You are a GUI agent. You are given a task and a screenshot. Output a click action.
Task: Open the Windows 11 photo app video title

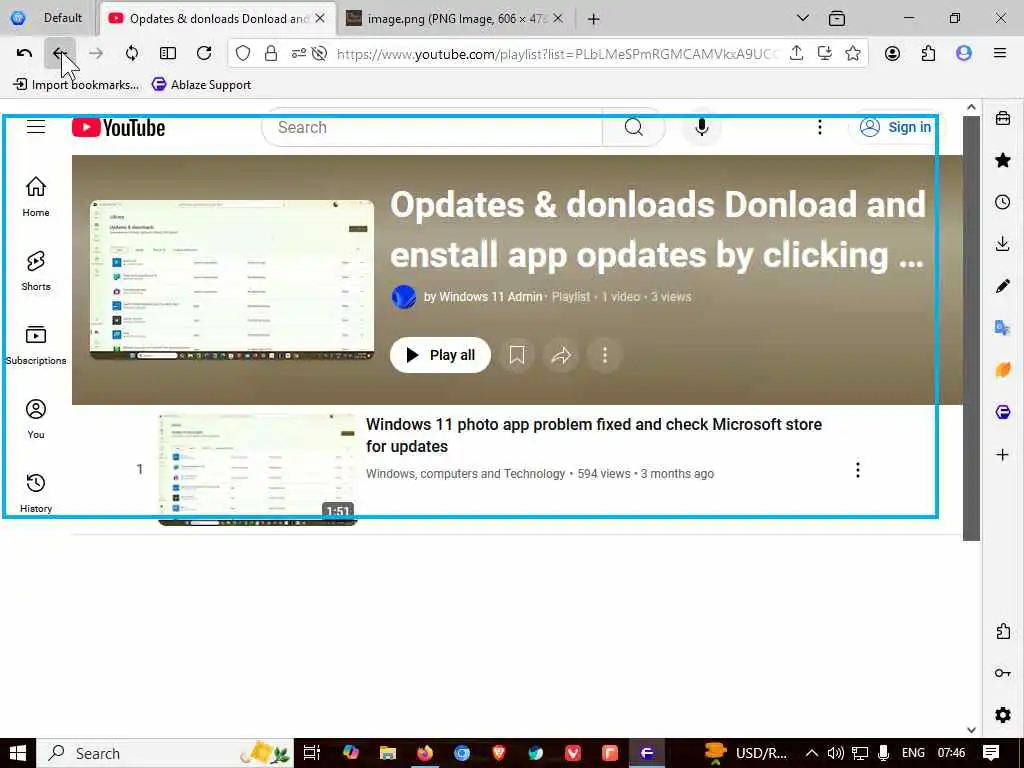pyautogui.click(x=594, y=435)
